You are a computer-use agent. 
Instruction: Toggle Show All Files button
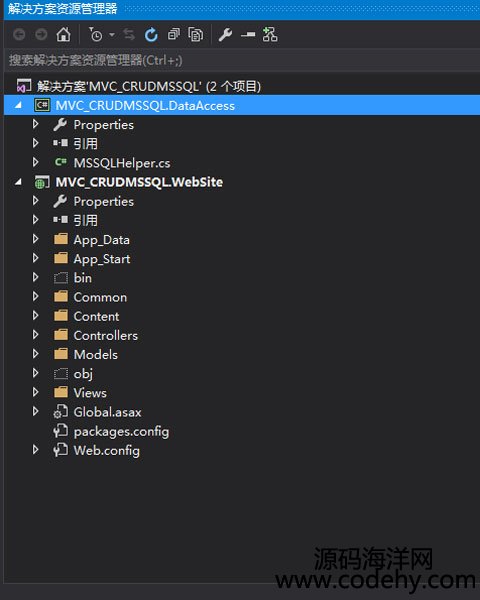point(196,35)
